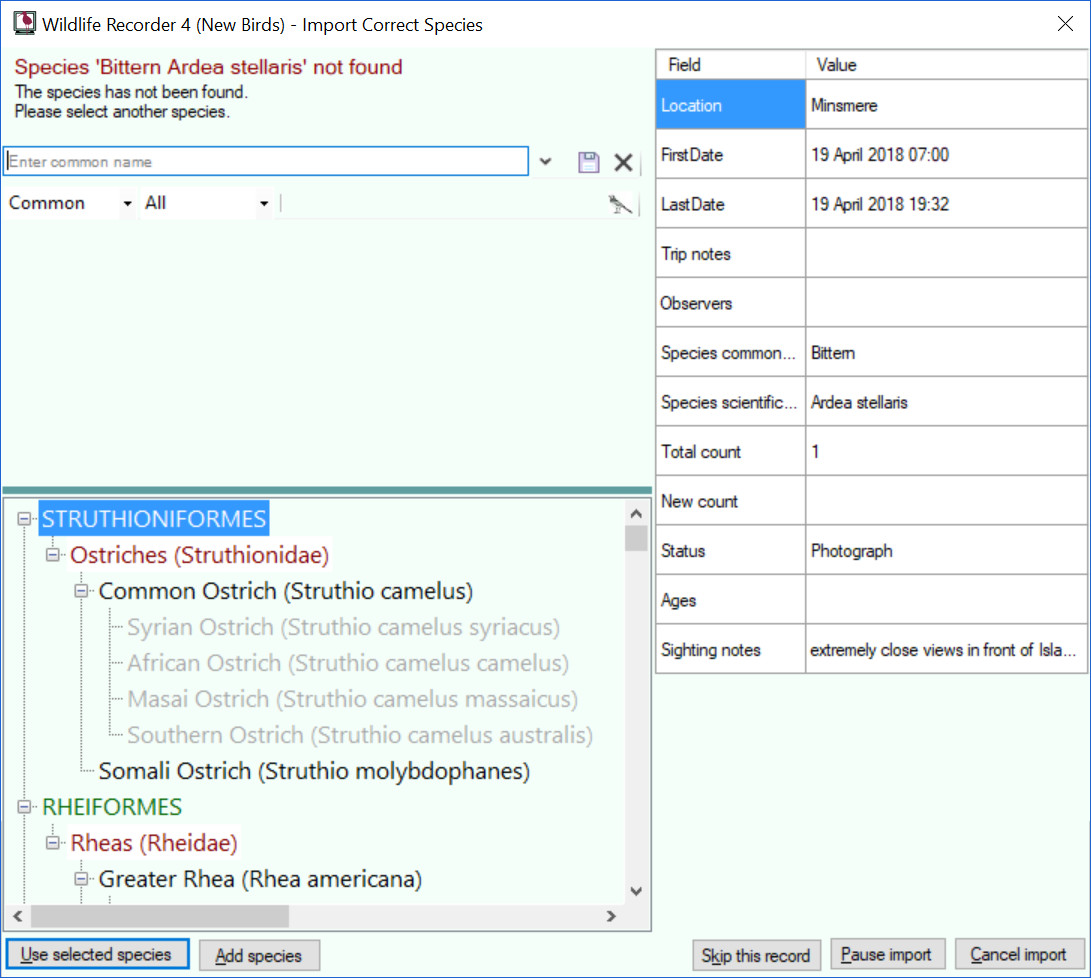
Task: Select STRUTHIONIFORMES in the species tree
Action: click(154, 519)
